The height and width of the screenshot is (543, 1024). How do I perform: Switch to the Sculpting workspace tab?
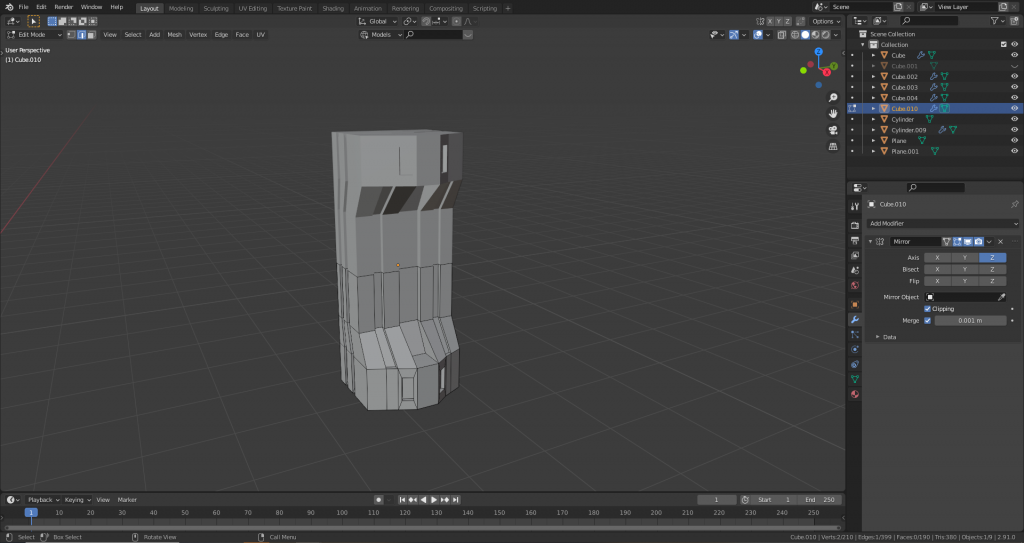215,8
